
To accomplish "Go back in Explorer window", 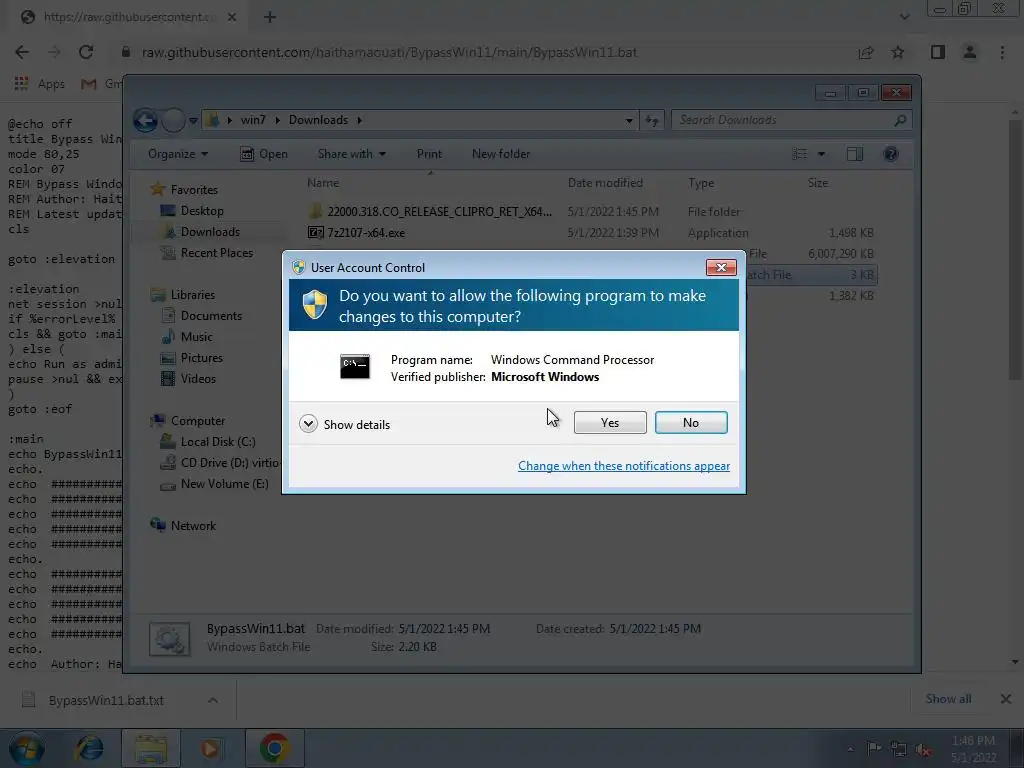I will tap(145, 120).
